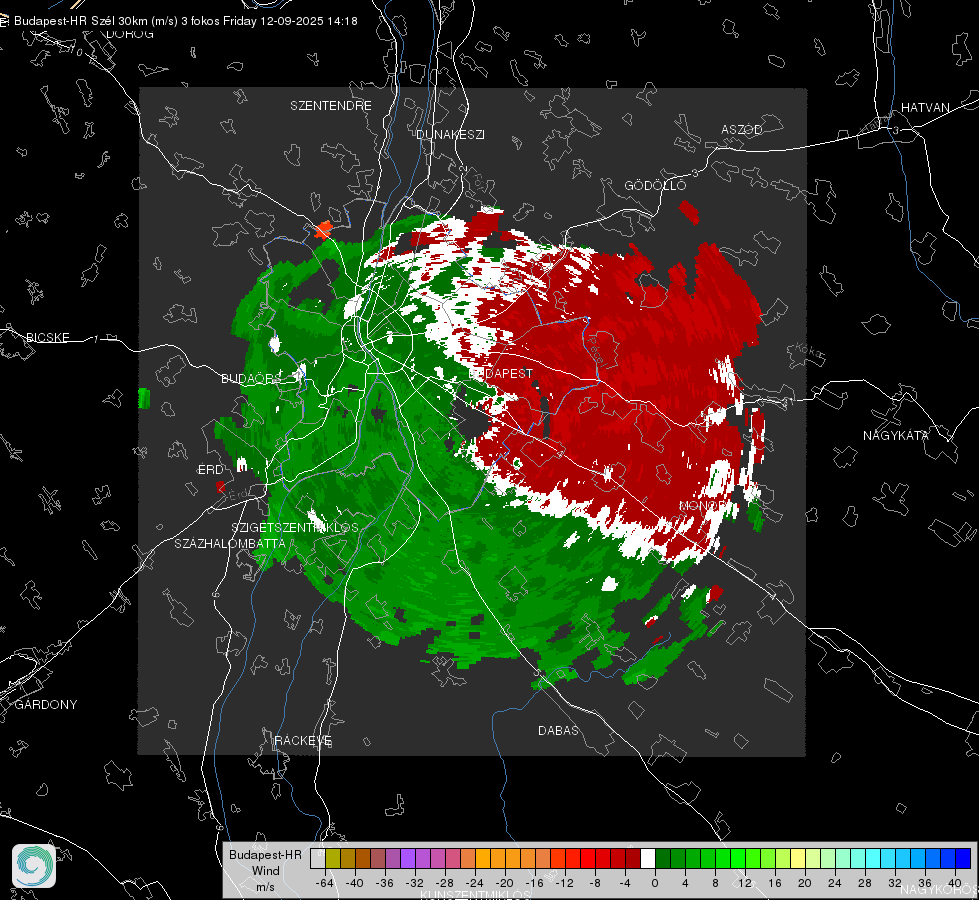Click the MONOR map label
Viewport: 979px width, 900px height.
(x=704, y=505)
